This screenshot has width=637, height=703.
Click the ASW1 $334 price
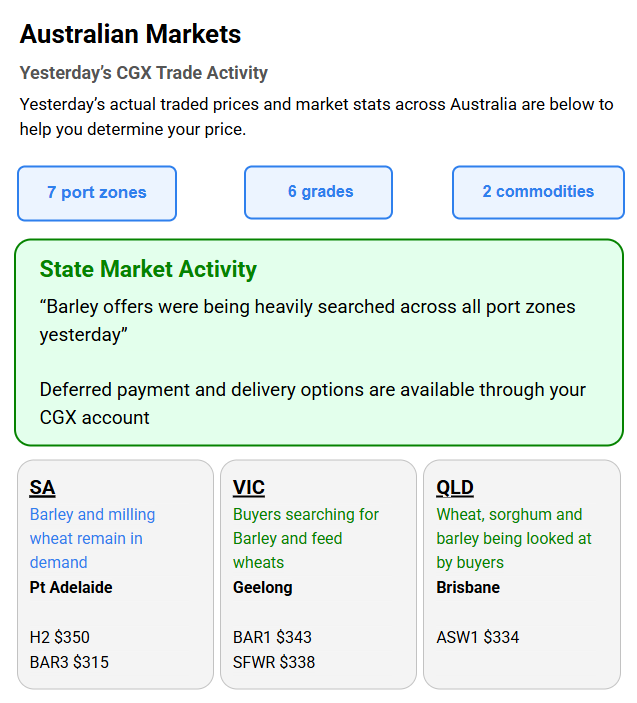pos(478,637)
